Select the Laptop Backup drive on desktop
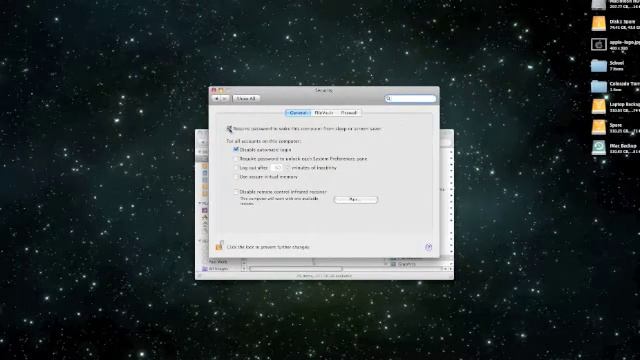 pos(598,107)
